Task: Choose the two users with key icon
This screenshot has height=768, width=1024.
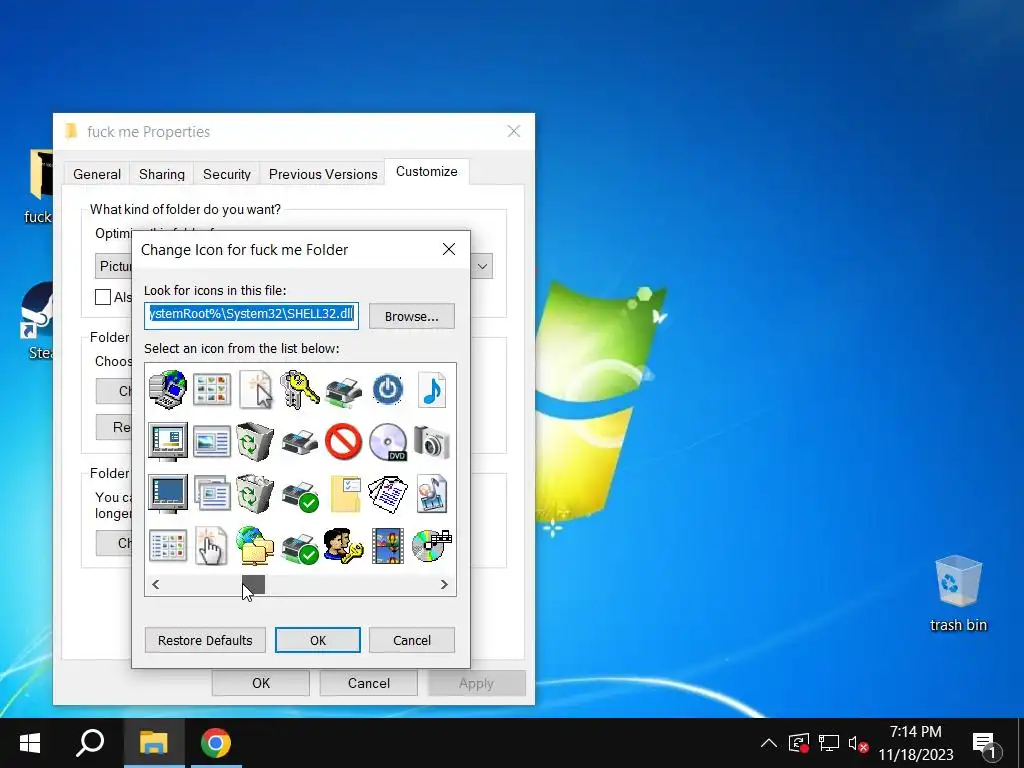Action: click(344, 546)
